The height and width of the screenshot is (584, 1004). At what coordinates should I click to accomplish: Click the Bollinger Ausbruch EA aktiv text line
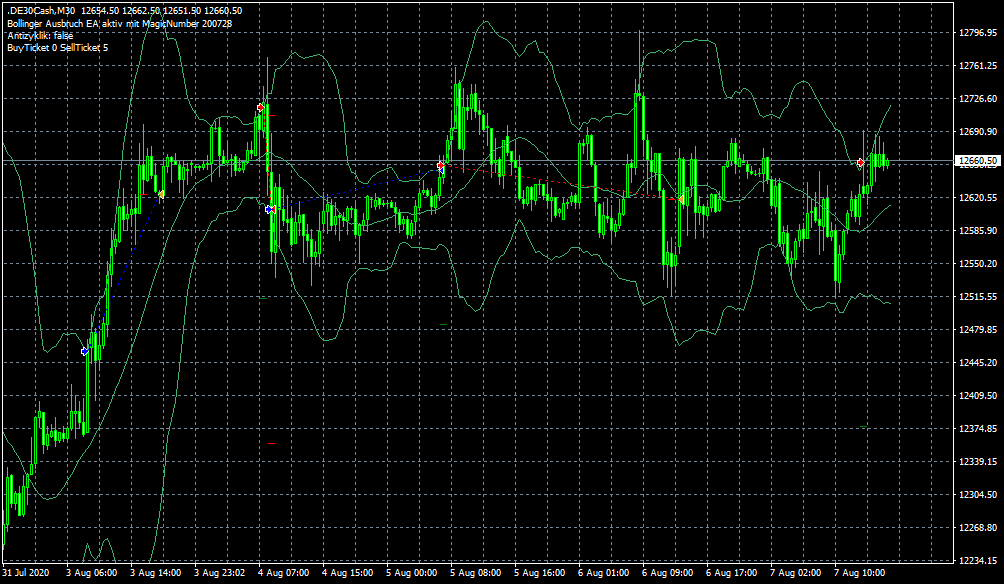[x=120, y=24]
